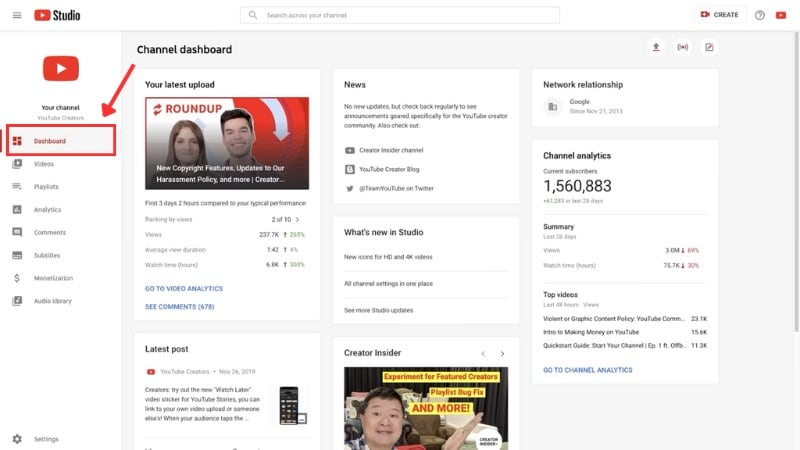The height and width of the screenshot is (450, 800).
Task: Open Creator Insider channel link
Action: point(391,151)
